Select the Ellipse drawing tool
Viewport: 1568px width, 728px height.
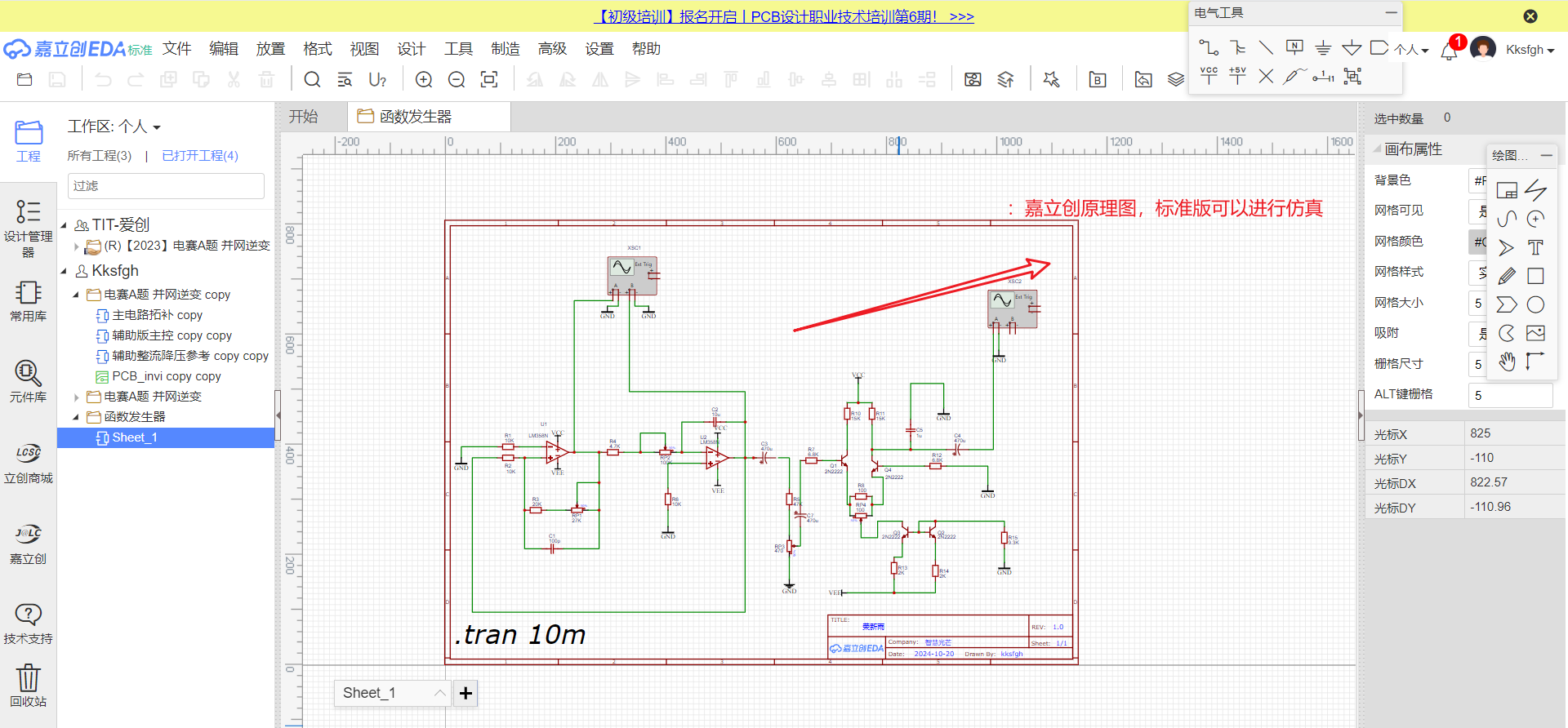click(1535, 304)
